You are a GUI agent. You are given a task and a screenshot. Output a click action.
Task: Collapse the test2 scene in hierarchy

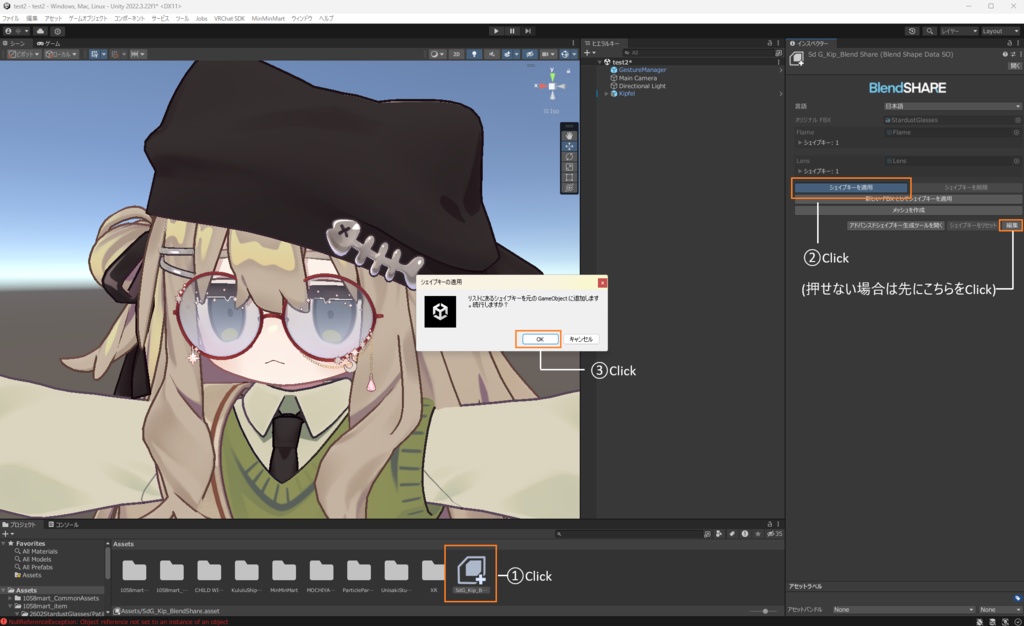pyautogui.click(x=600, y=62)
